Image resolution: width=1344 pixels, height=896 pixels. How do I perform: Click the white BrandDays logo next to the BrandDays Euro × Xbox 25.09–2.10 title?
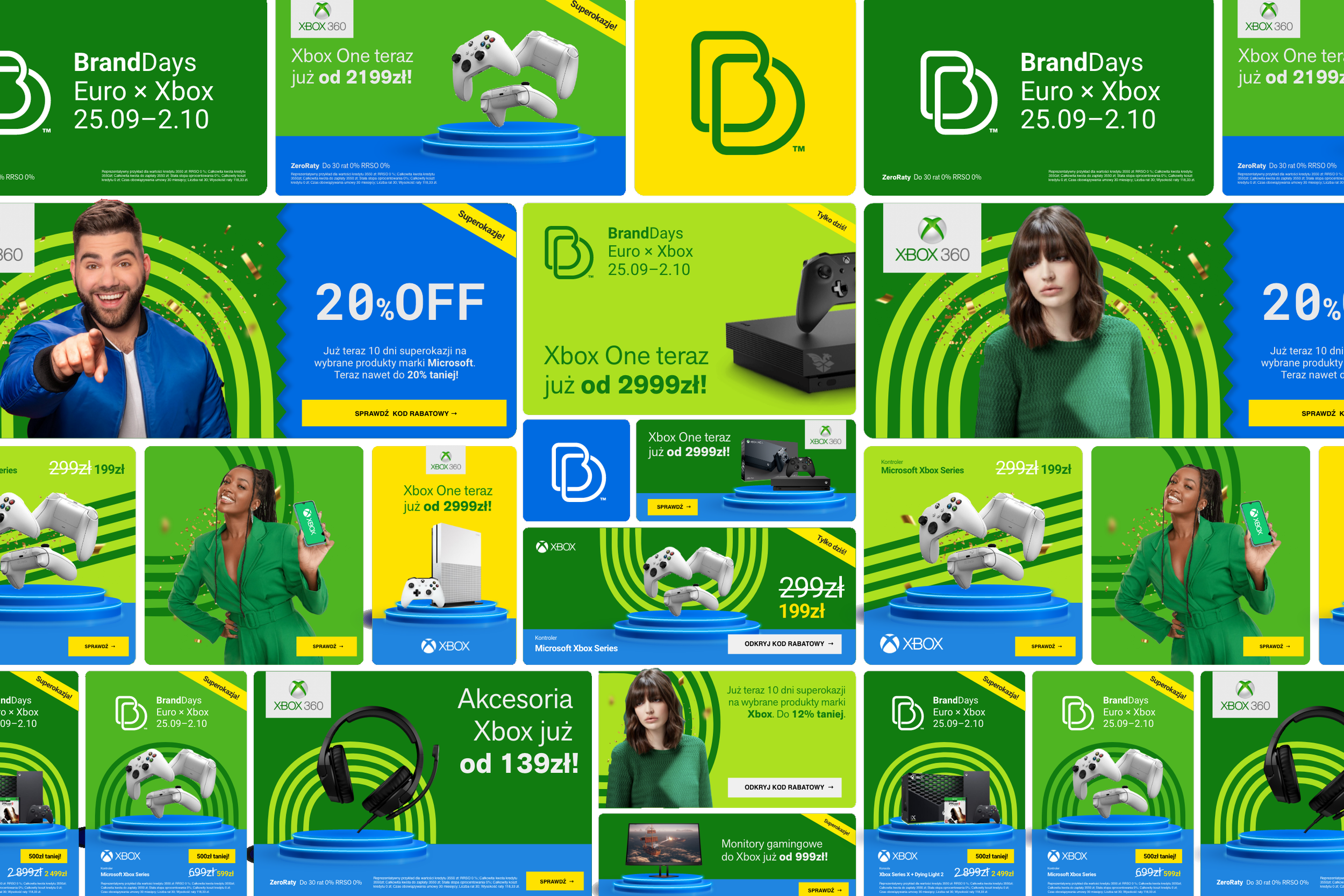pos(959,92)
